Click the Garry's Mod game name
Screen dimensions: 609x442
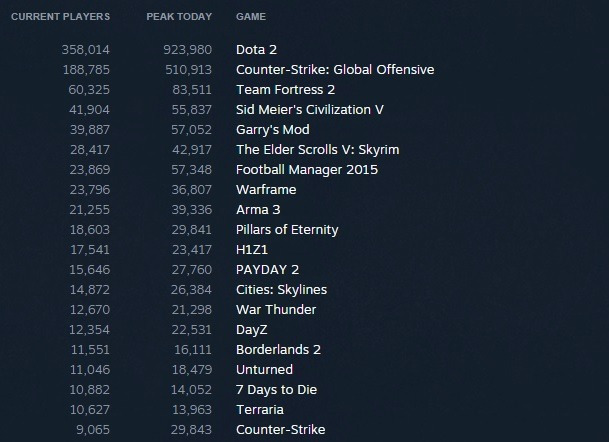pyautogui.click(x=273, y=130)
